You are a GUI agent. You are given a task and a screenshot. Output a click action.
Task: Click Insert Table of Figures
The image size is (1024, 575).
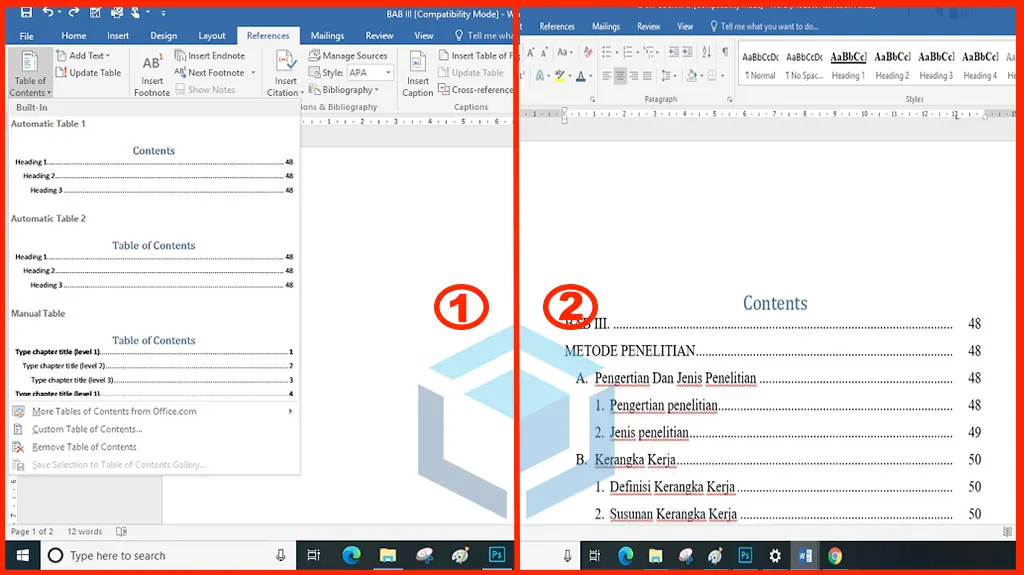pyautogui.click(x=475, y=56)
